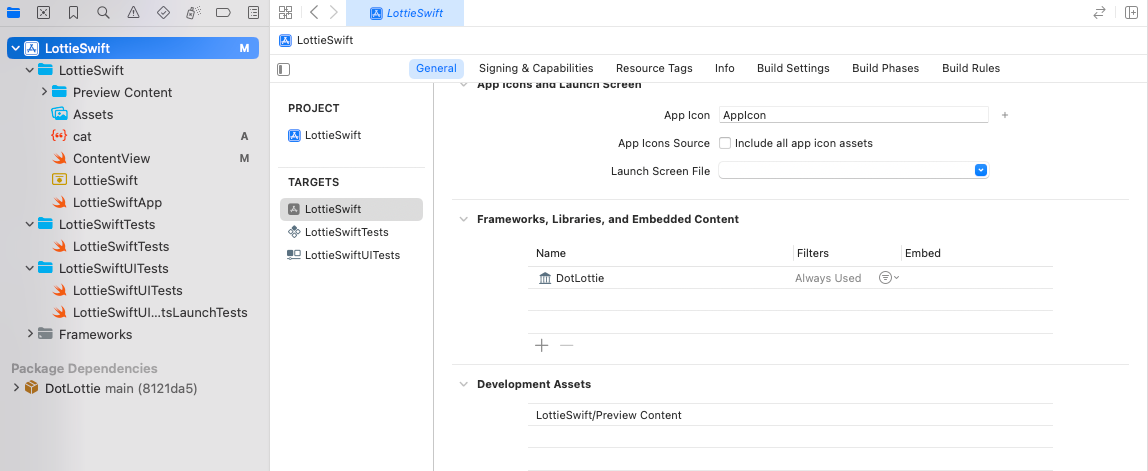The height and width of the screenshot is (471, 1148).
Task: Select the LottieSwift editor tab
Action: (405, 13)
